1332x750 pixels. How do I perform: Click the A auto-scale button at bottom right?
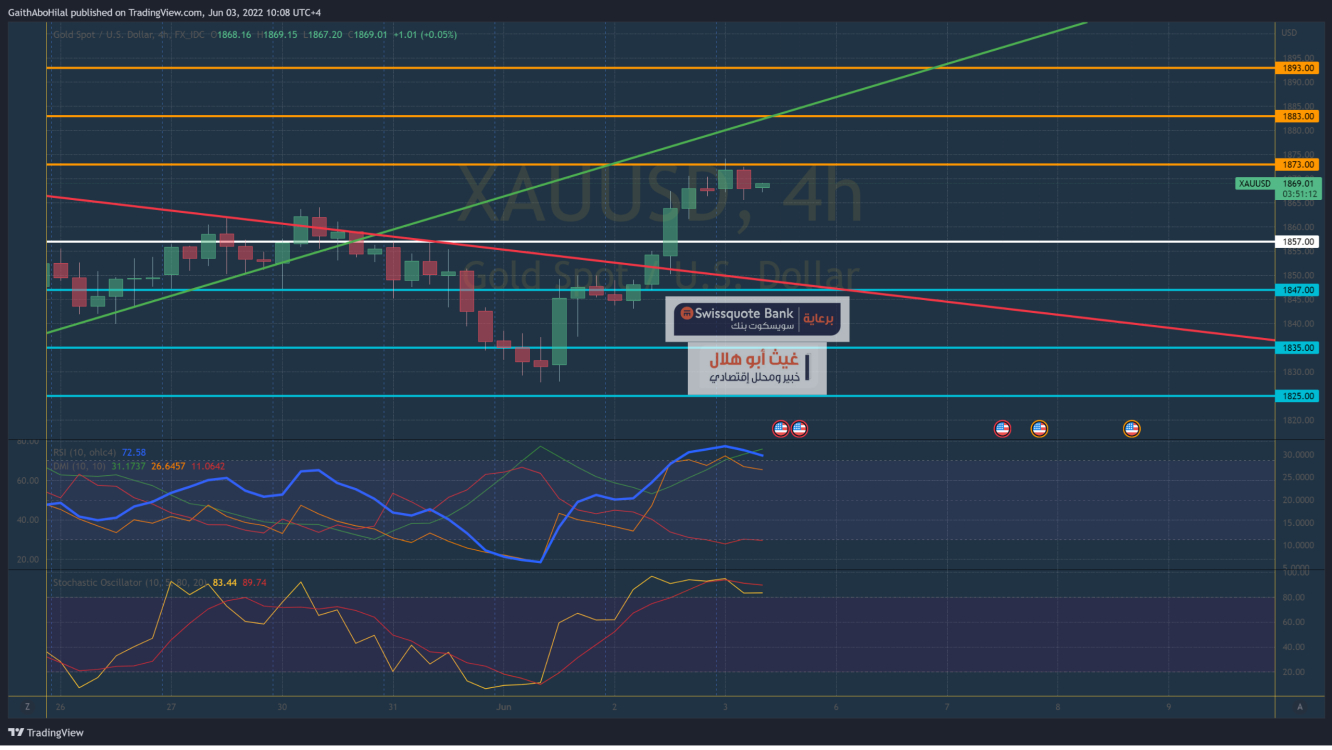[x=1299, y=706]
